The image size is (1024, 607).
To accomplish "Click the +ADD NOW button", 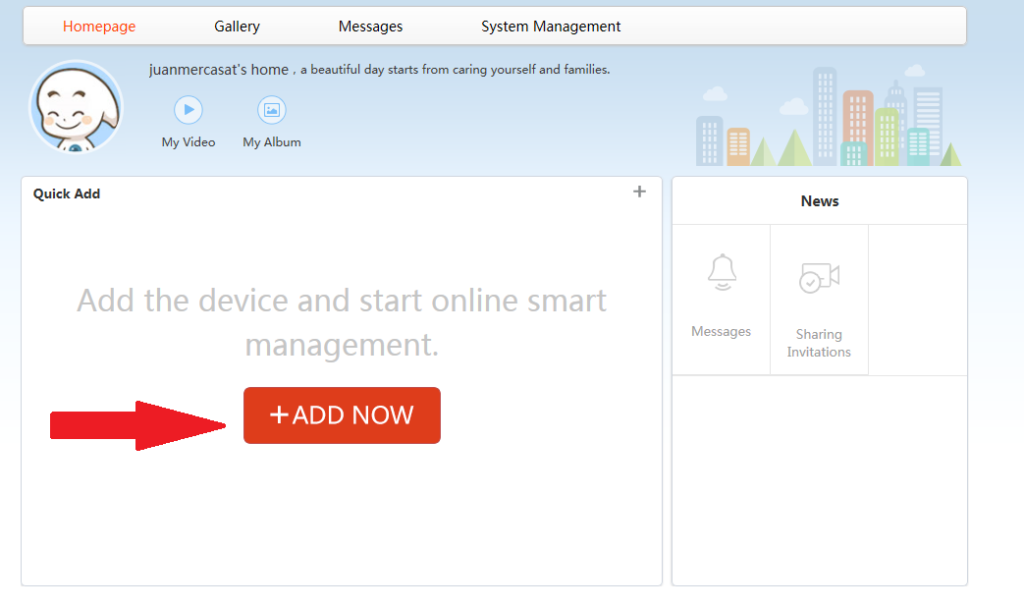I will (342, 415).
